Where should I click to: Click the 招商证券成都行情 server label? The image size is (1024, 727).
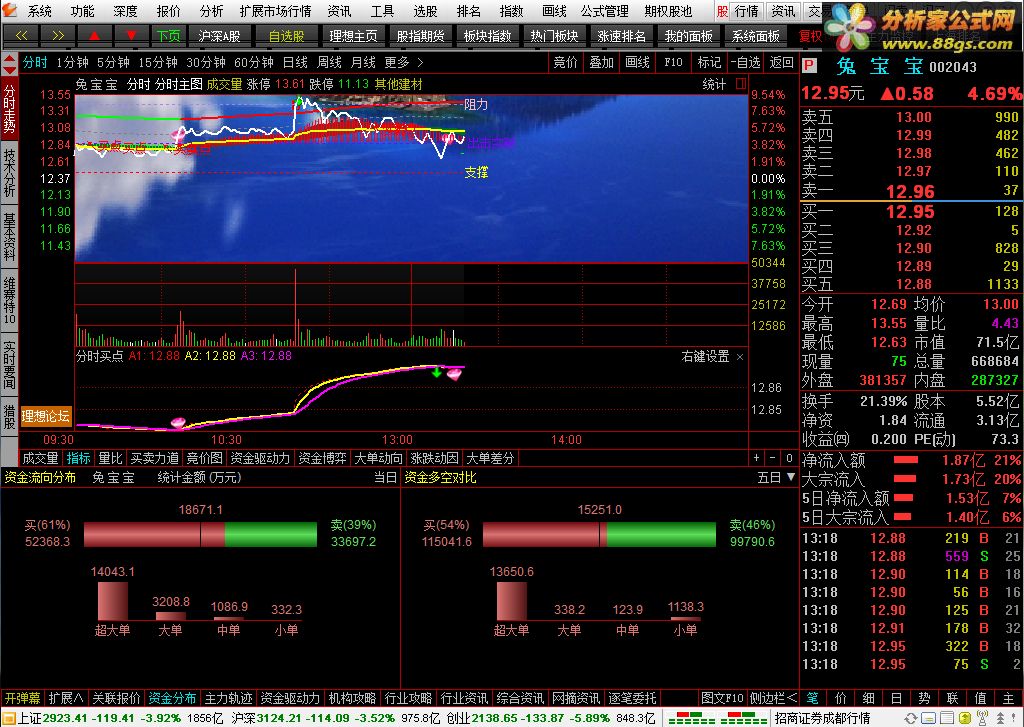click(x=822, y=719)
